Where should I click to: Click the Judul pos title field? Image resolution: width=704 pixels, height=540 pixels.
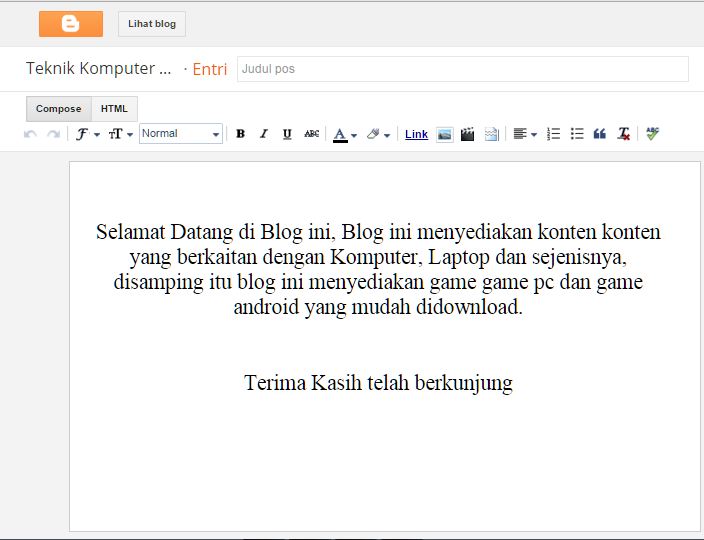462,69
